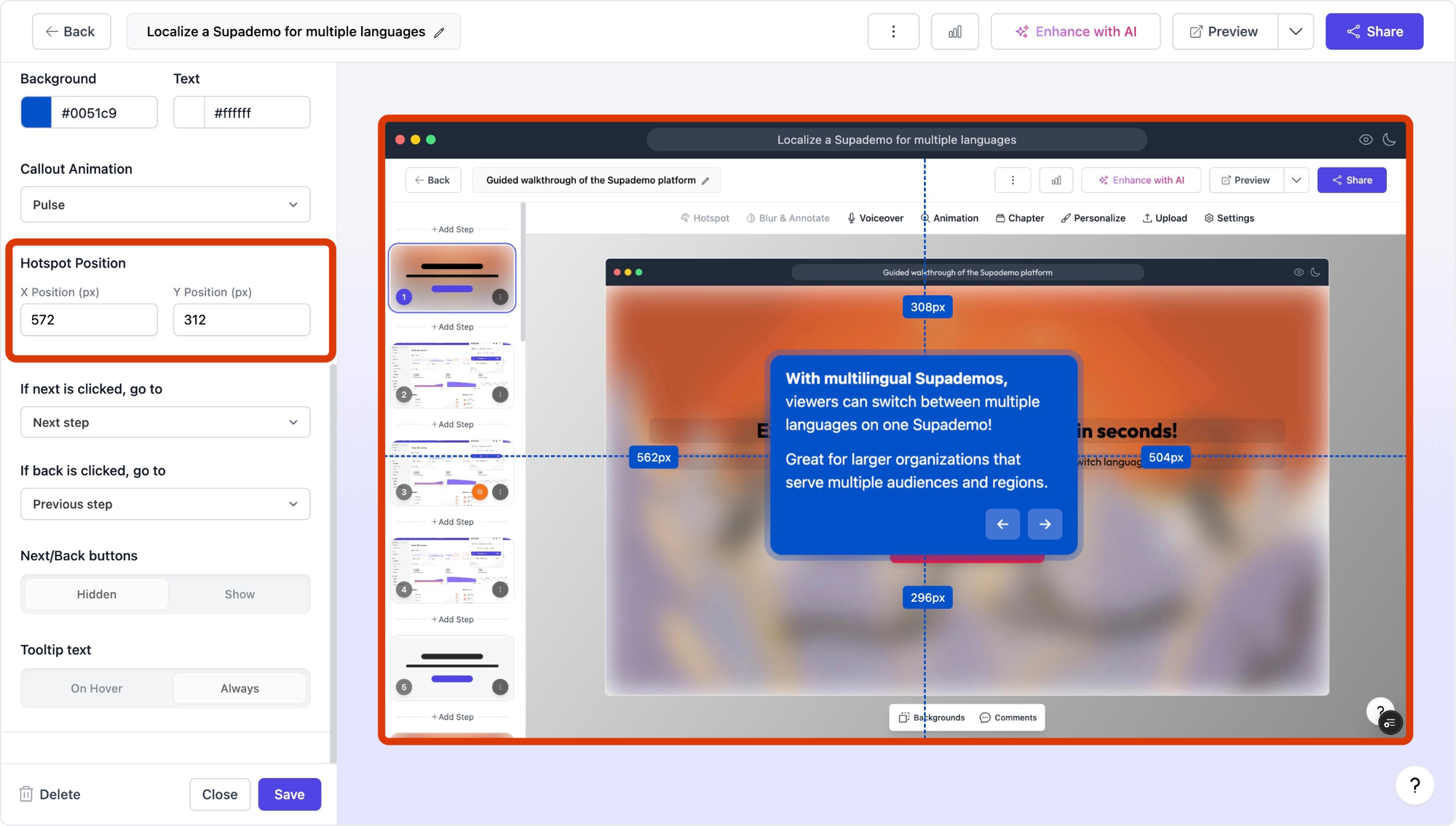Select the Animation tab
The height and width of the screenshot is (826, 1456).
pos(949,218)
